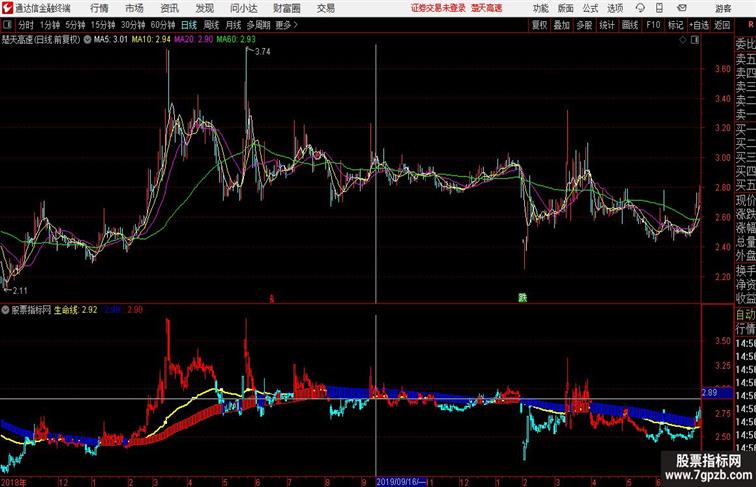Open the F10 company info button

653,25
